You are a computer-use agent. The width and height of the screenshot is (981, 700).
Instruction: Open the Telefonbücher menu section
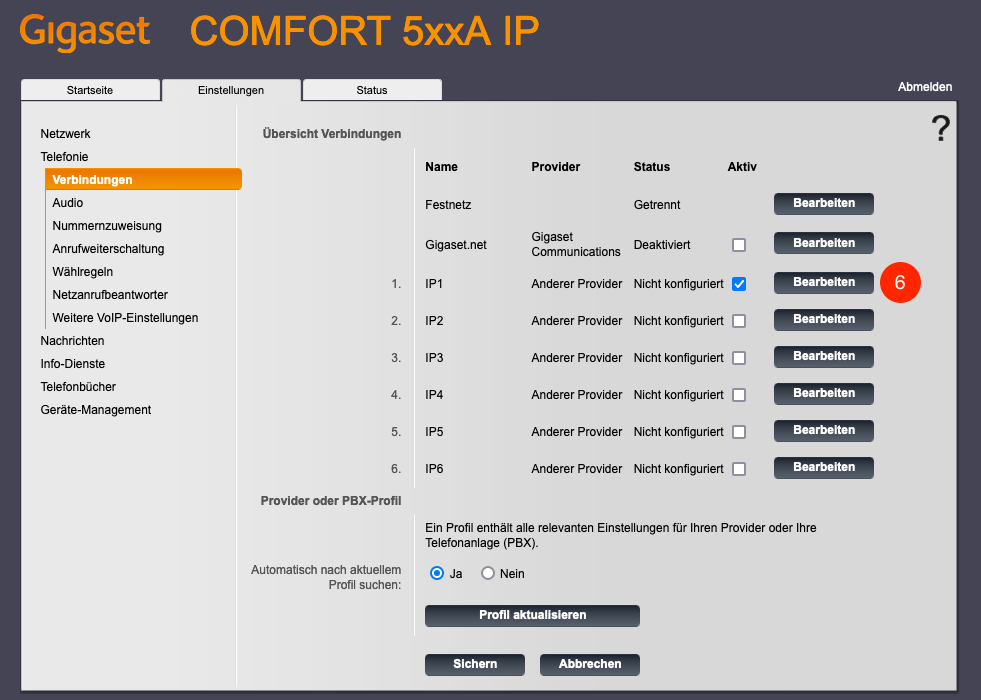[x=78, y=387]
